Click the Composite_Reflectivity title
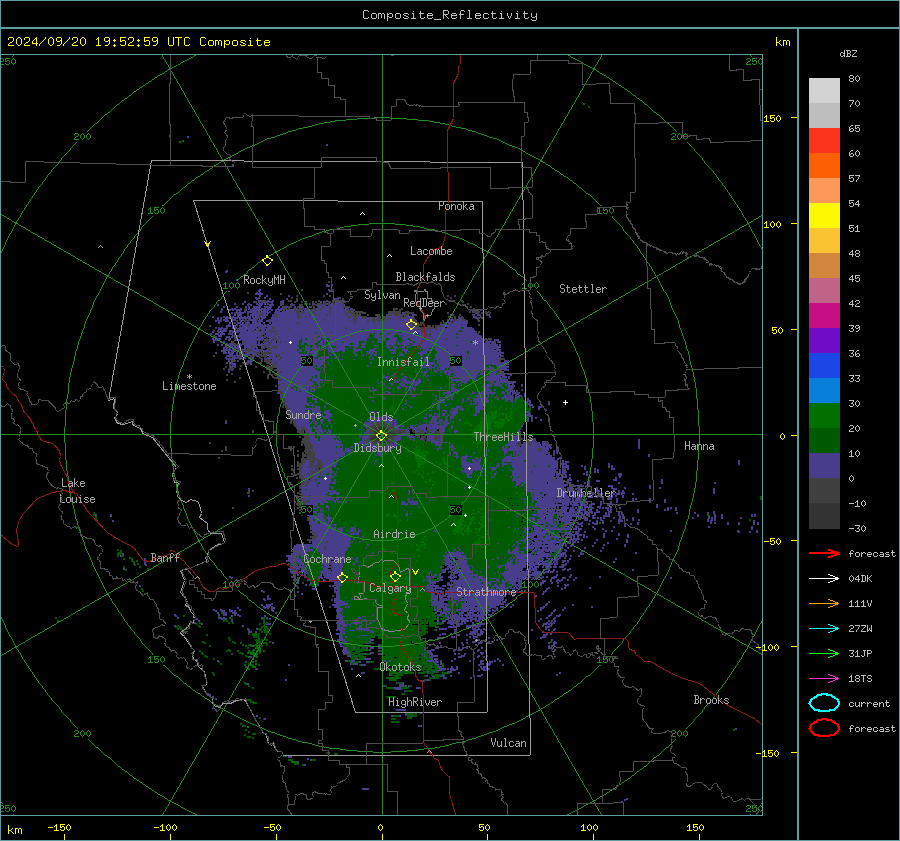 [x=450, y=15]
